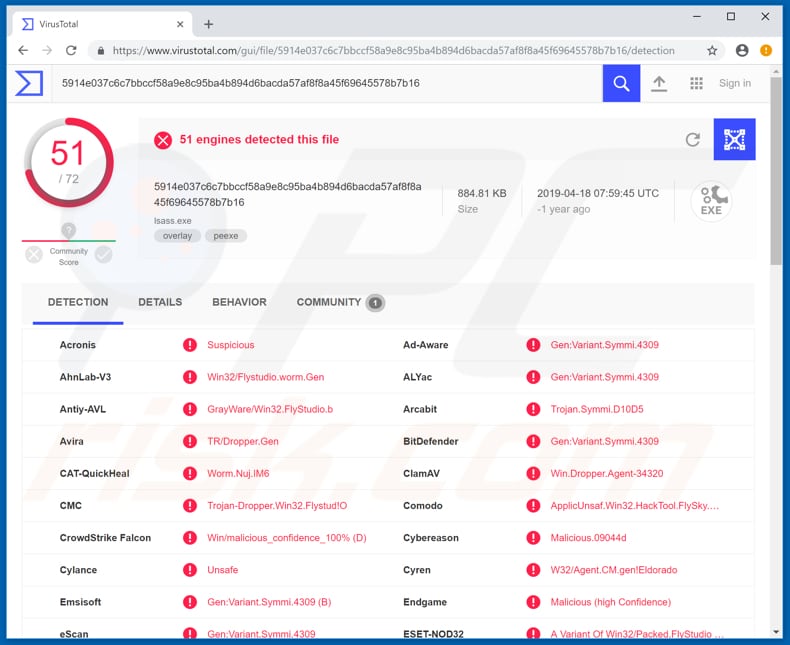Click Win/malicious_confidence_100% (D) text
Image resolution: width=790 pixels, height=645 pixels.
pyautogui.click(x=287, y=538)
